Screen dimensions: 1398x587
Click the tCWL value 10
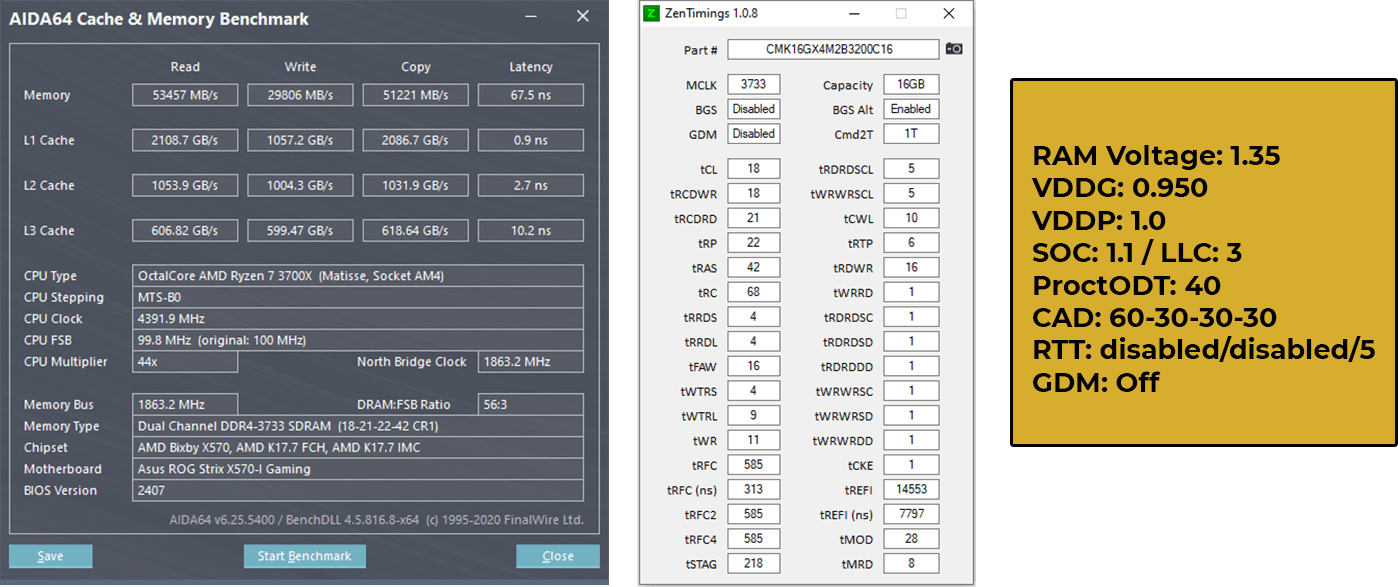click(910, 218)
